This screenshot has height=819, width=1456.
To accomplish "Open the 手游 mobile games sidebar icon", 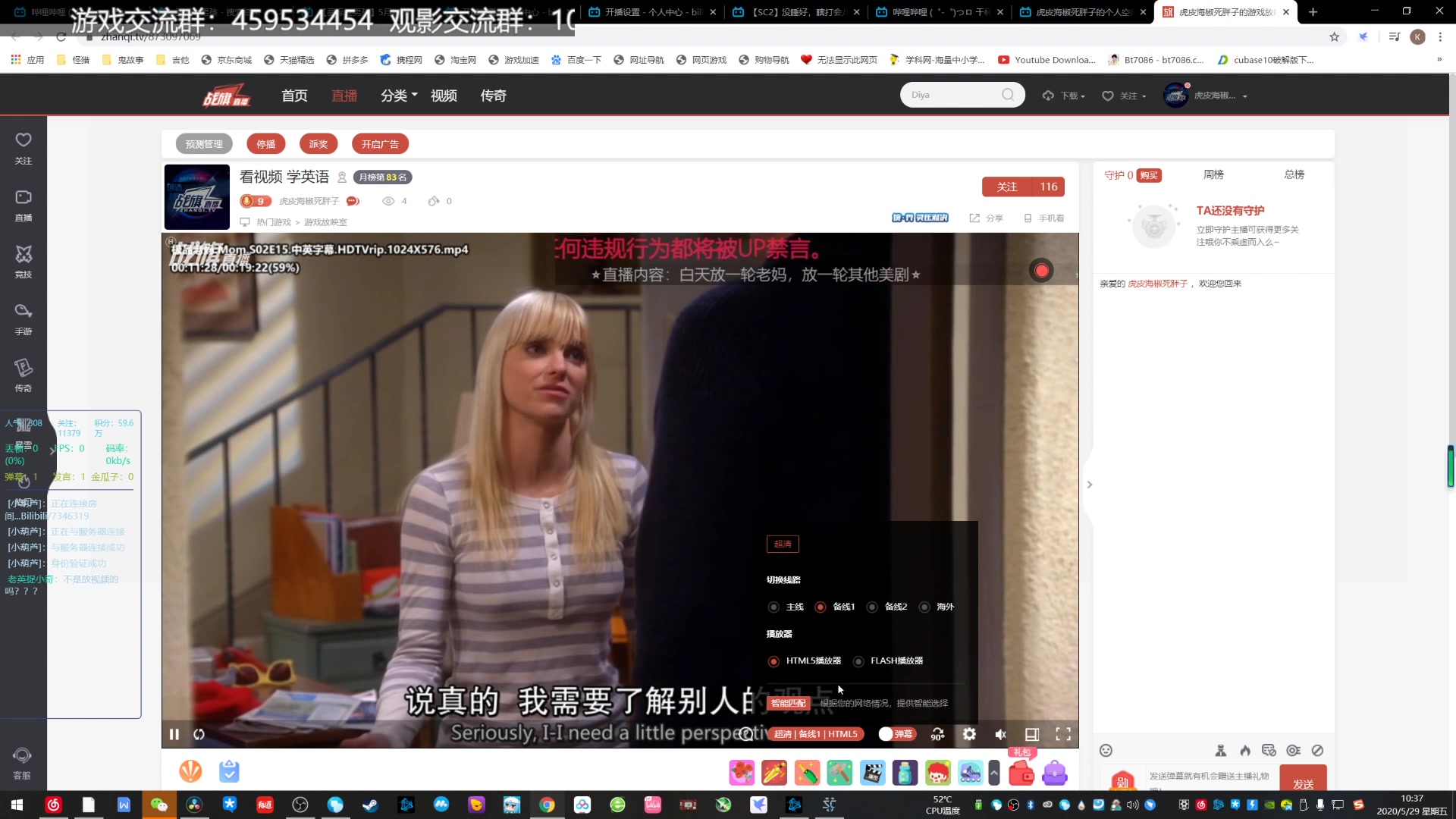I will [24, 318].
